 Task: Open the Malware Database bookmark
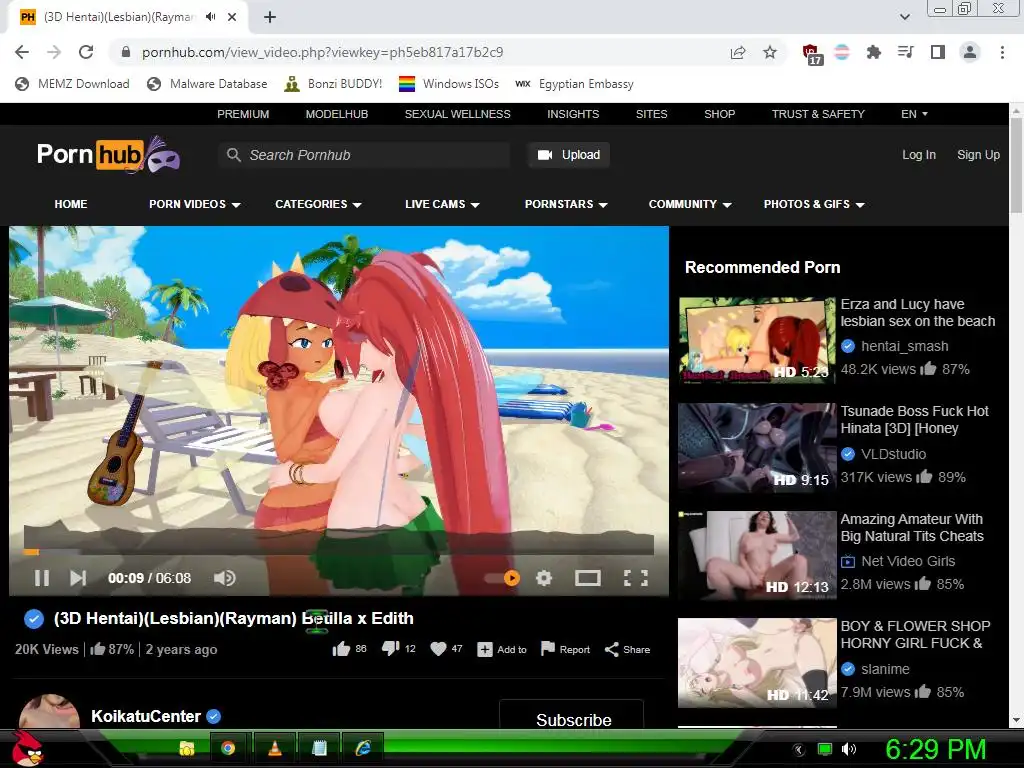point(207,84)
